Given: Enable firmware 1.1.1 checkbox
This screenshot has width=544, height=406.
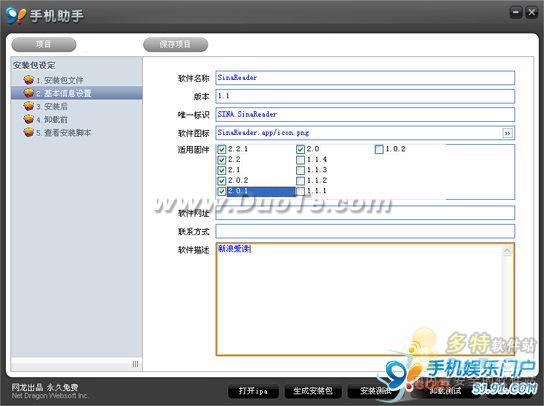Looking at the screenshot, I should (300, 191).
